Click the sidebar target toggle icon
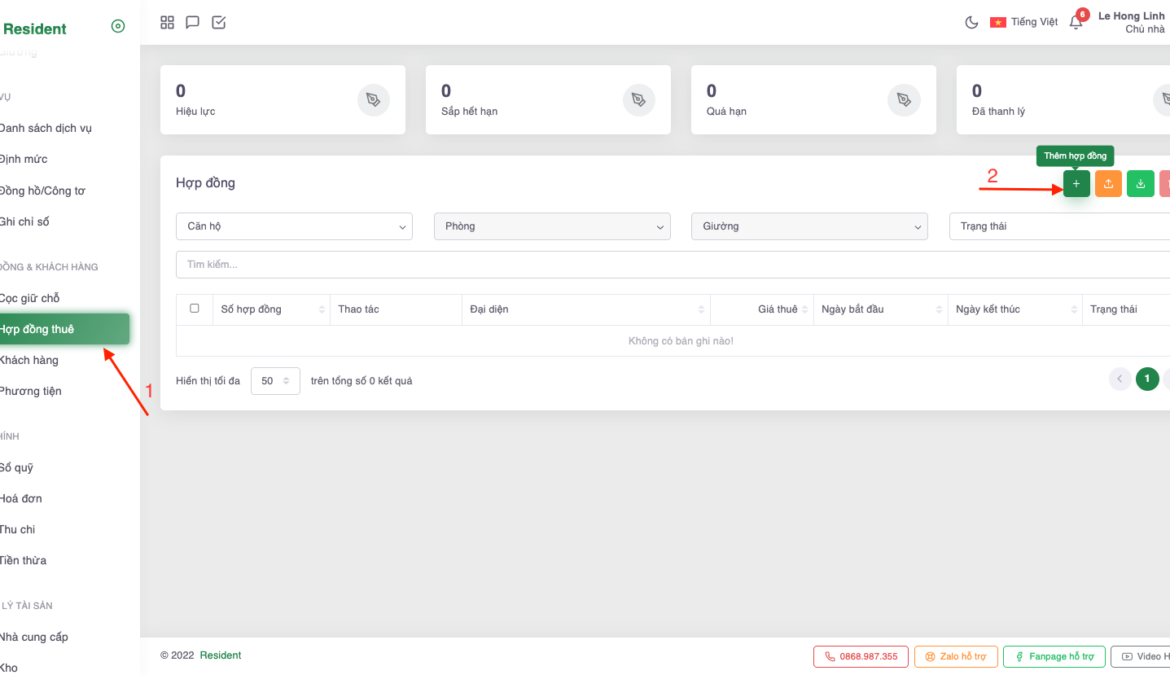 (118, 27)
